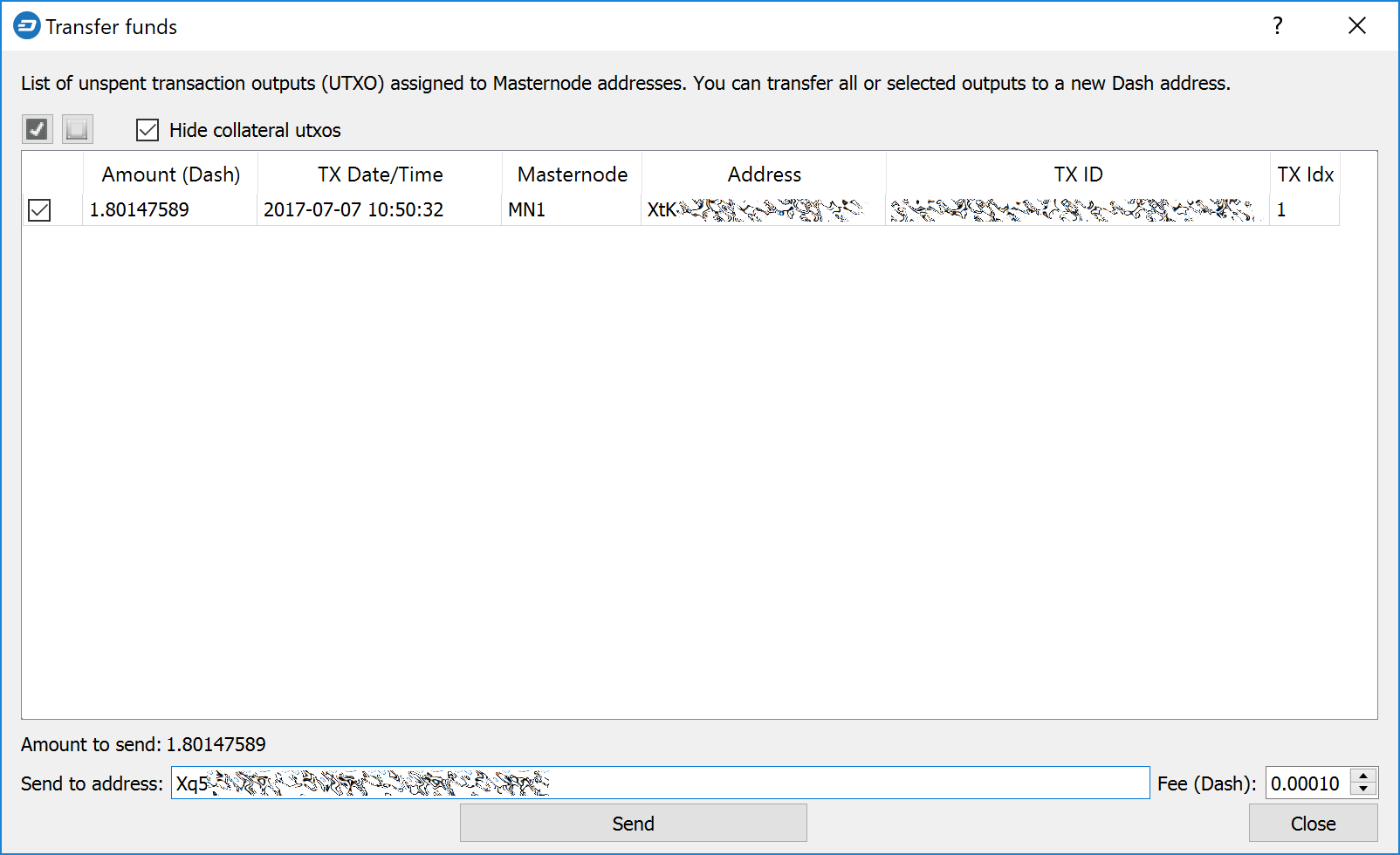The height and width of the screenshot is (855, 1400).
Task: Open the help question mark button
Action: (1278, 26)
